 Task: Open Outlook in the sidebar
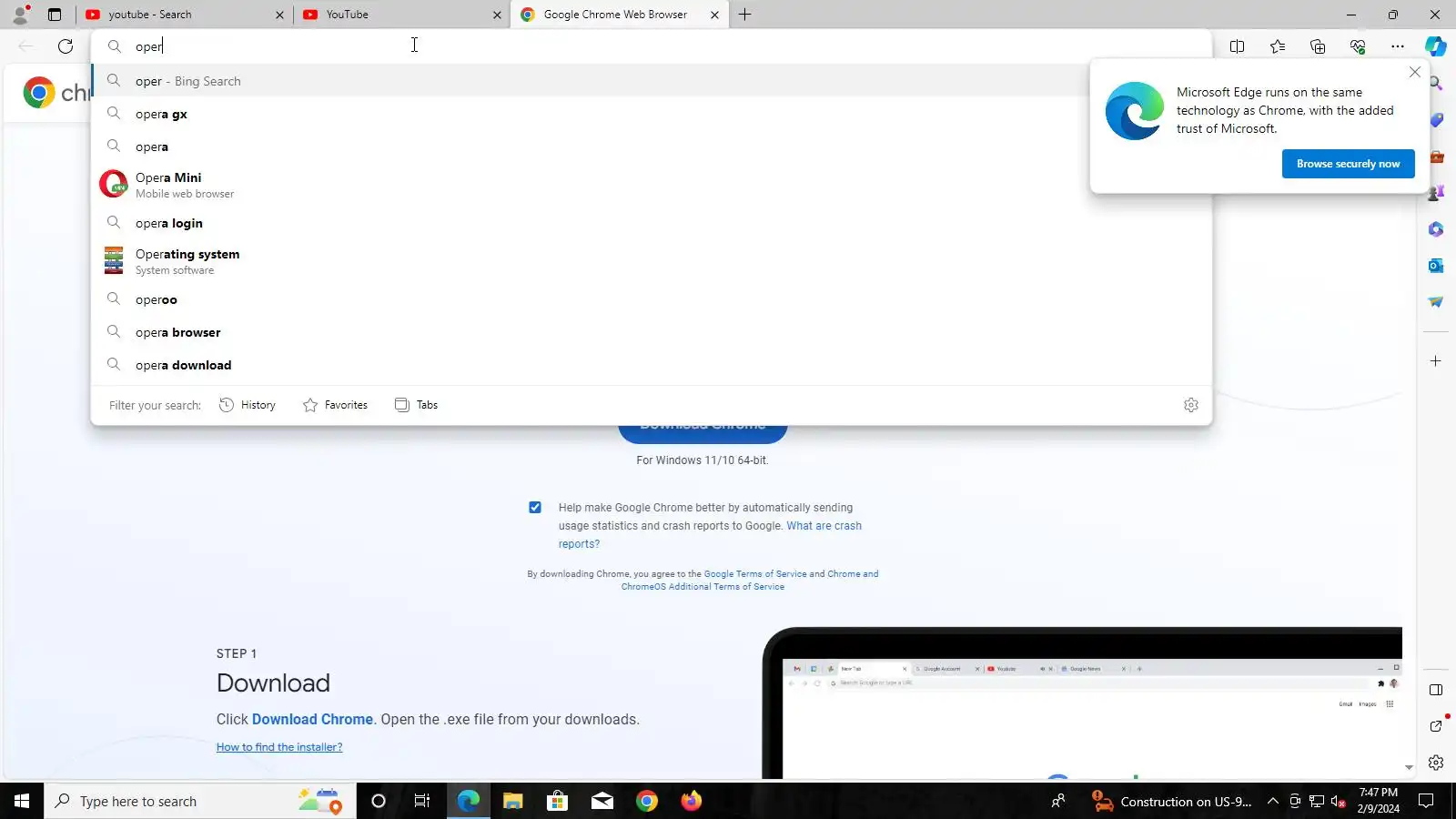[x=1436, y=266]
